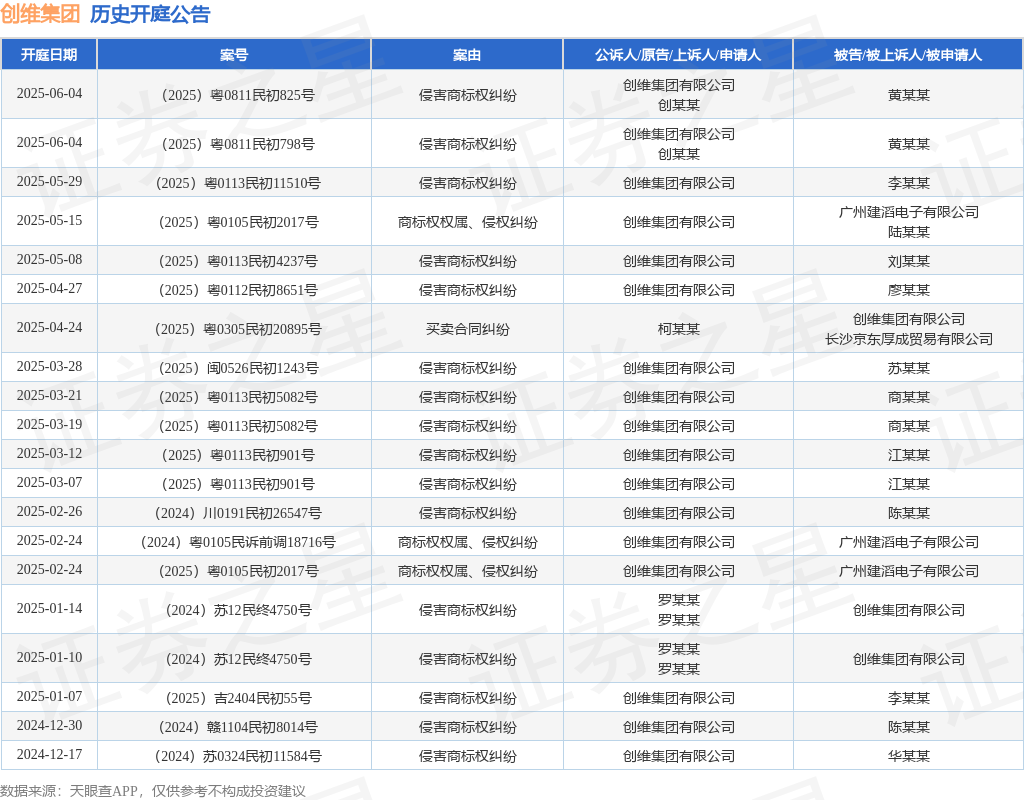Select case number 粤0113民初4237号
The image size is (1024, 800).
[x=238, y=262]
